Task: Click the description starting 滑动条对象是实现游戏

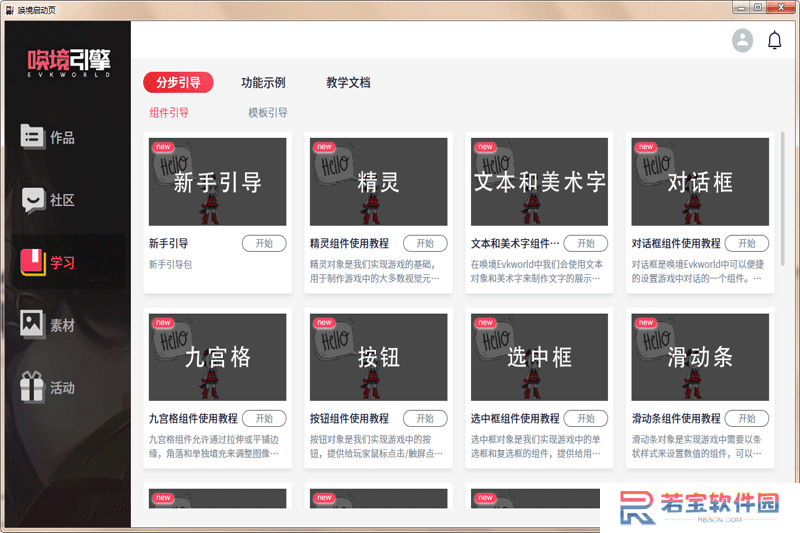Action: pos(696,446)
